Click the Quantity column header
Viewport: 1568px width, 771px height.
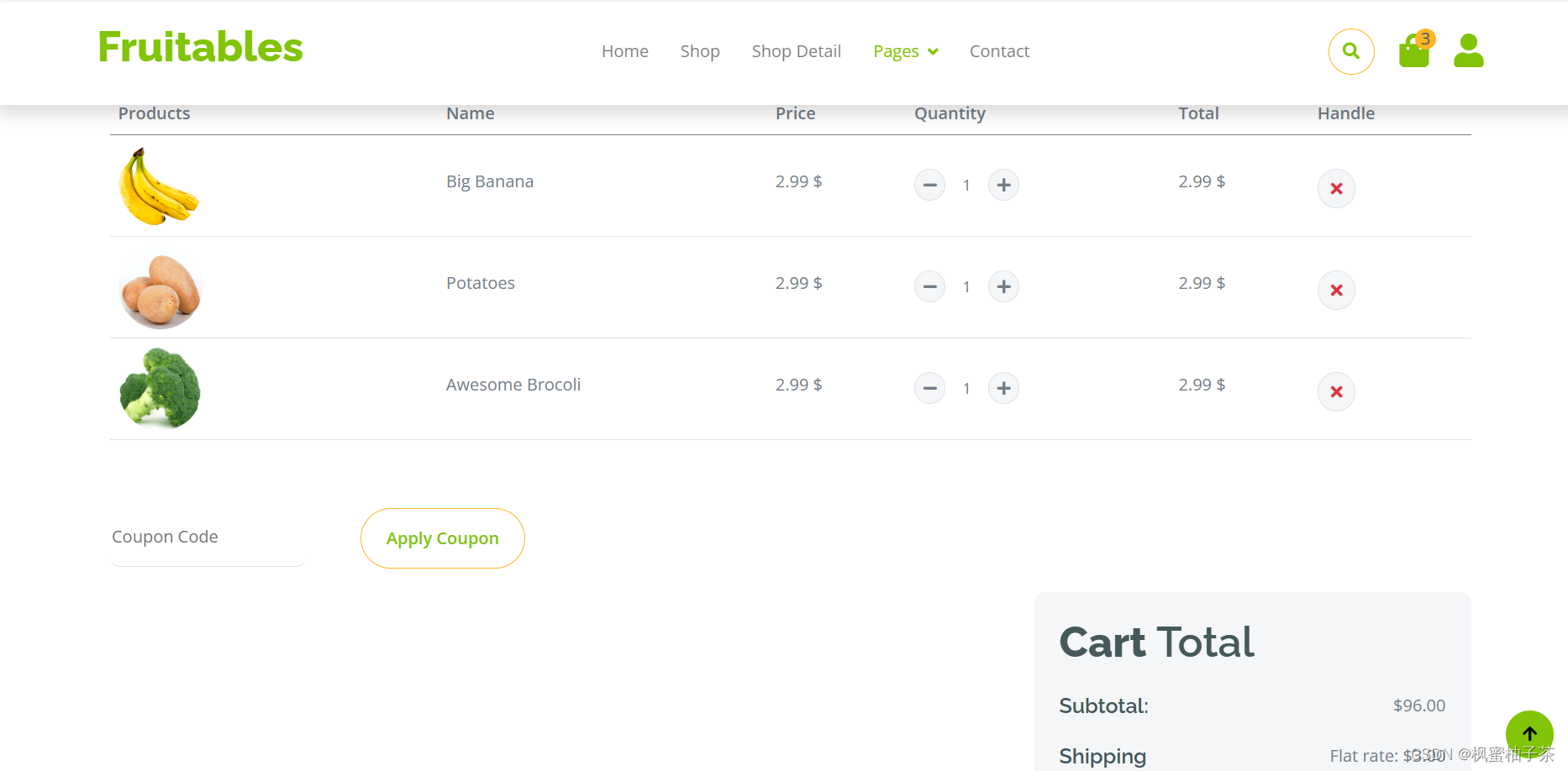click(950, 113)
